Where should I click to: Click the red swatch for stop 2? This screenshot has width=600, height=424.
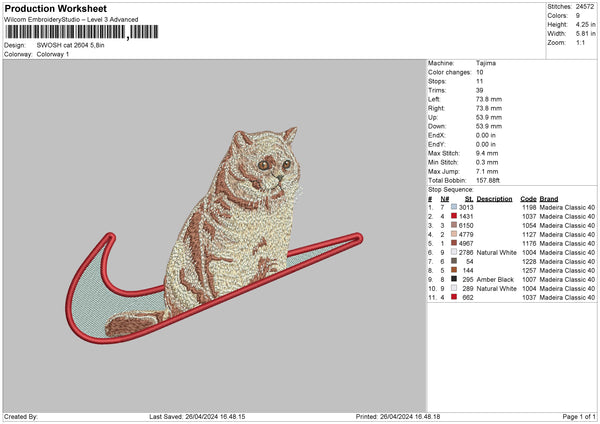(454, 216)
